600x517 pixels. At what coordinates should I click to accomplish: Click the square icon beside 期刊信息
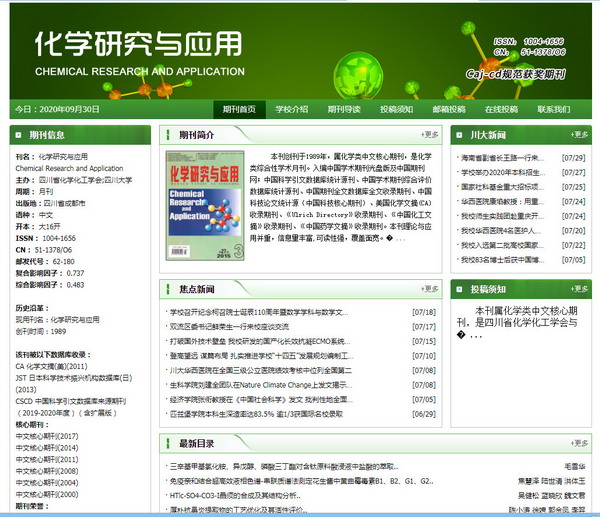click(18, 135)
